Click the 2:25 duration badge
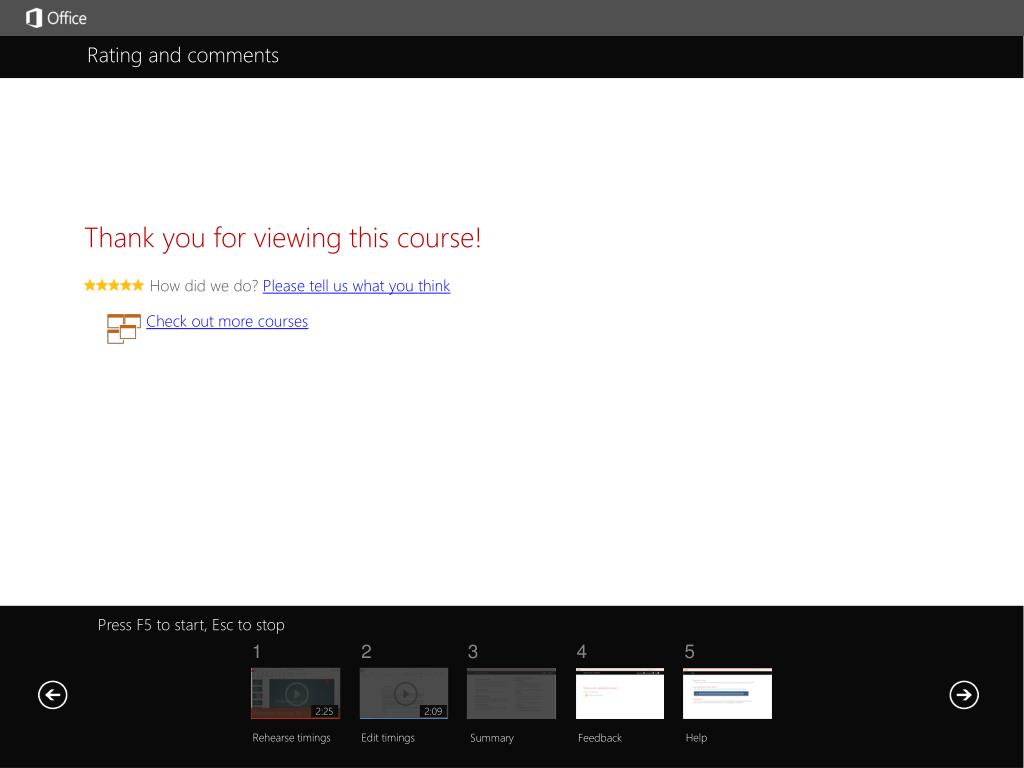Viewport: 1024px width, 768px height. [325, 711]
